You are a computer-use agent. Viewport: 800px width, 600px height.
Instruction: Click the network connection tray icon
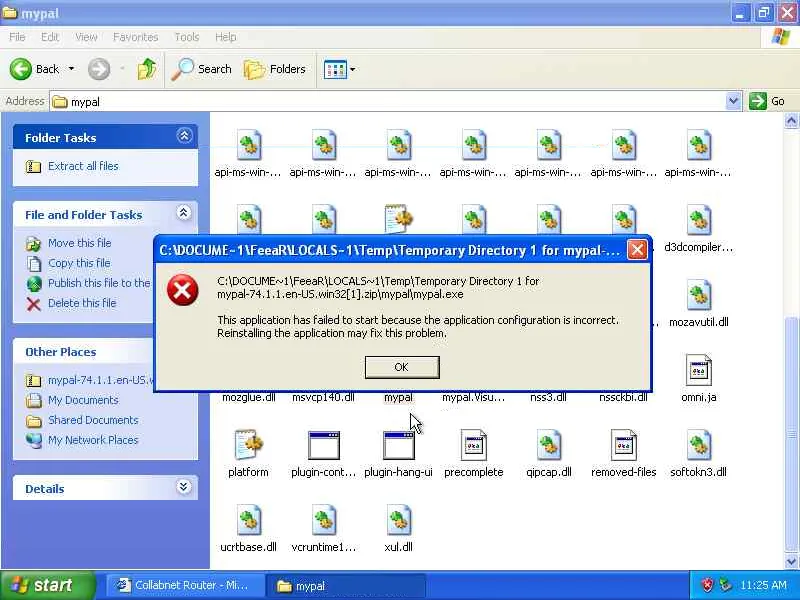tap(726, 585)
